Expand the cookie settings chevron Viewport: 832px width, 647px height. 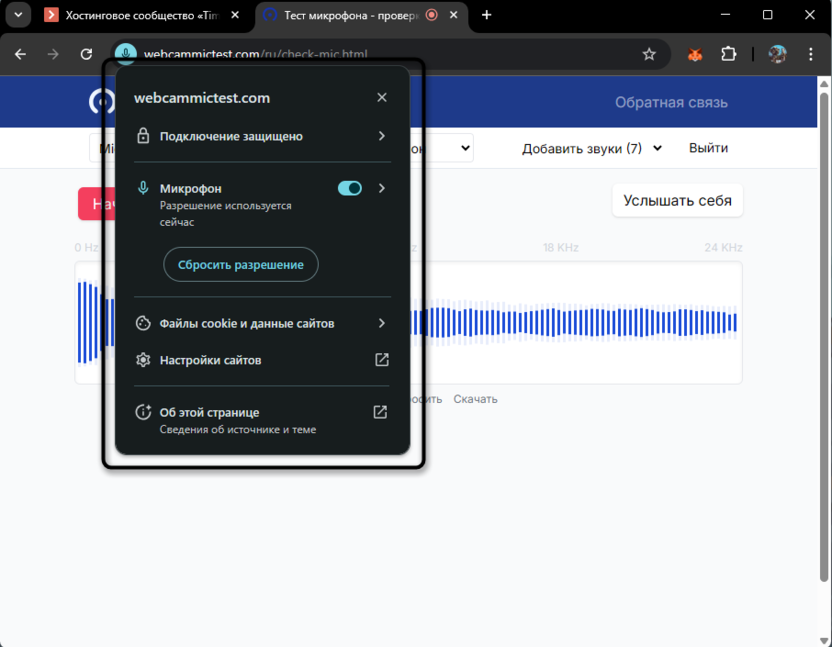(x=382, y=323)
